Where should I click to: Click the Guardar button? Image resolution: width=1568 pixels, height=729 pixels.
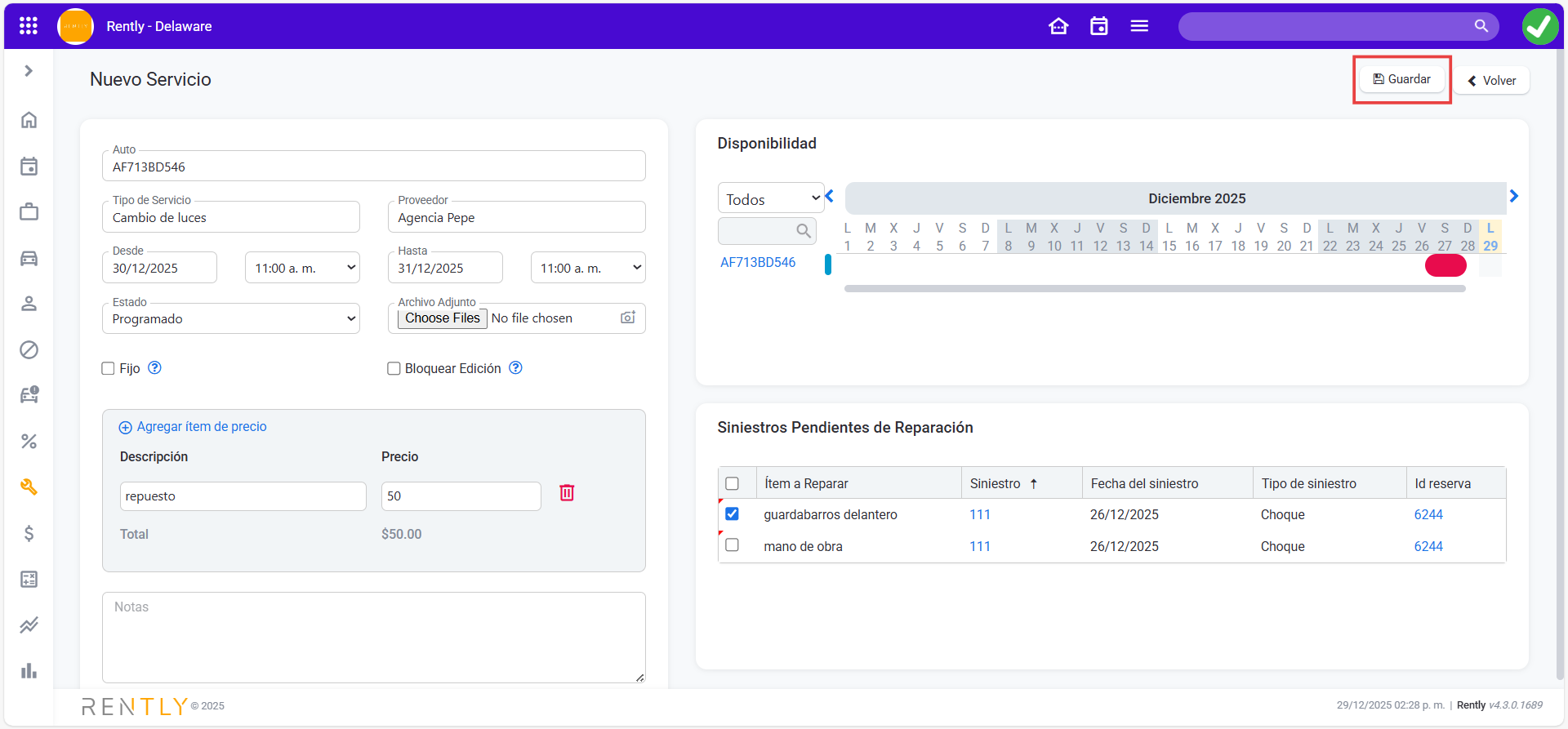(1401, 79)
